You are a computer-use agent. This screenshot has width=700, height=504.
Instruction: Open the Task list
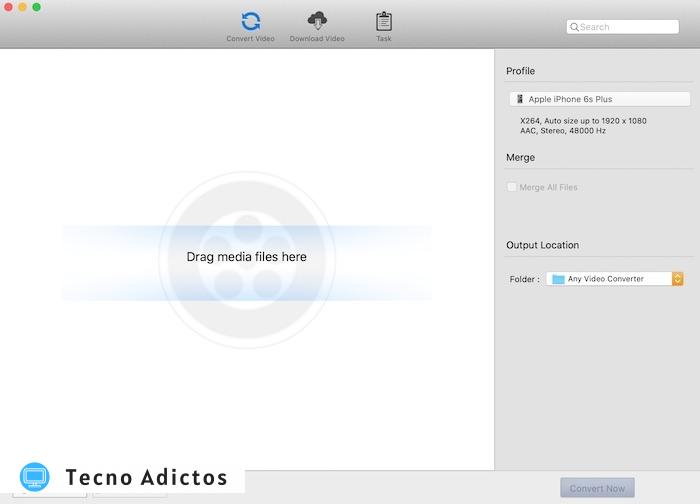click(384, 26)
